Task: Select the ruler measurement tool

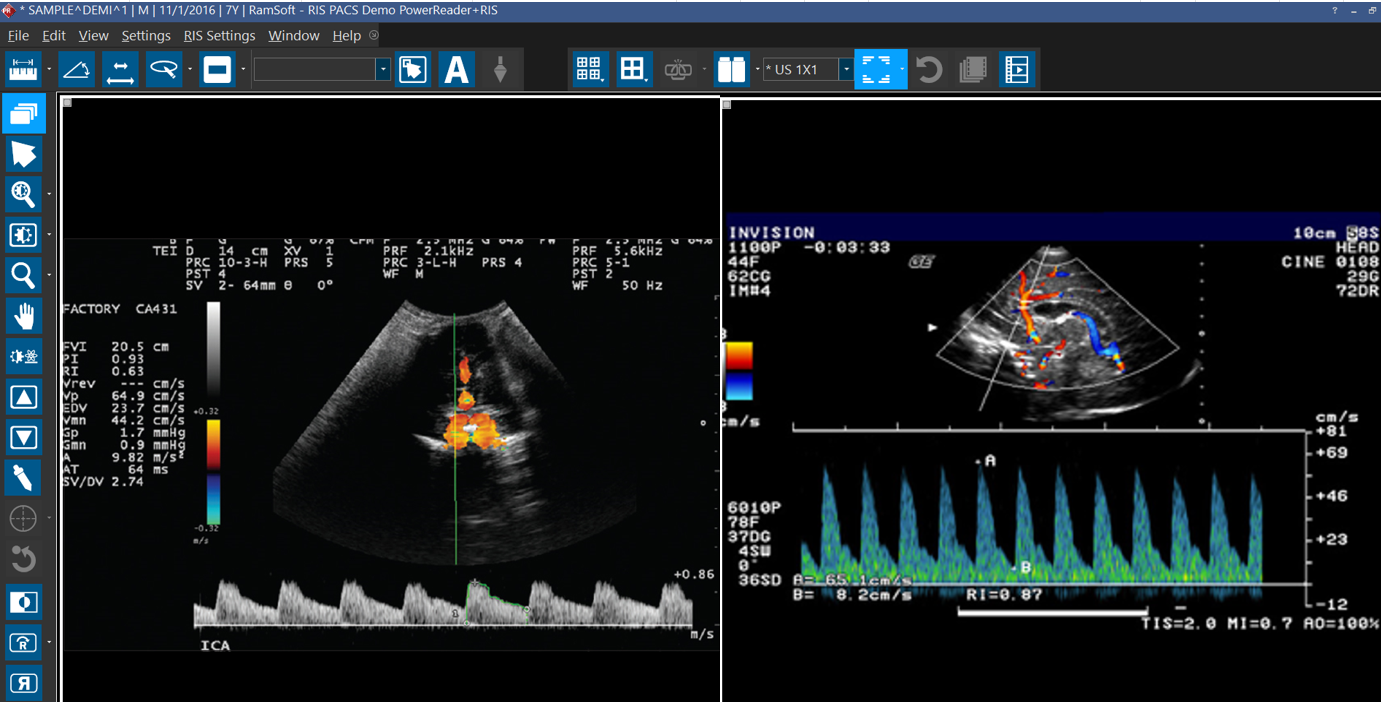Action: (x=24, y=69)
